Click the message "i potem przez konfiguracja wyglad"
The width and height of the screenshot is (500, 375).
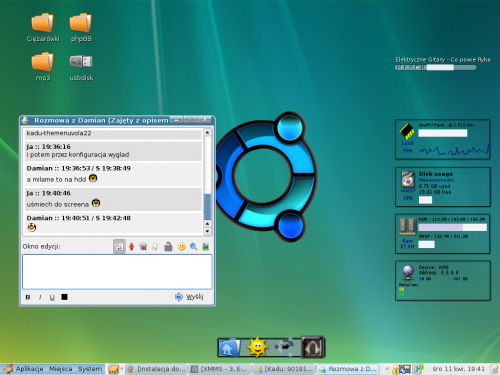tap(78, 155)
